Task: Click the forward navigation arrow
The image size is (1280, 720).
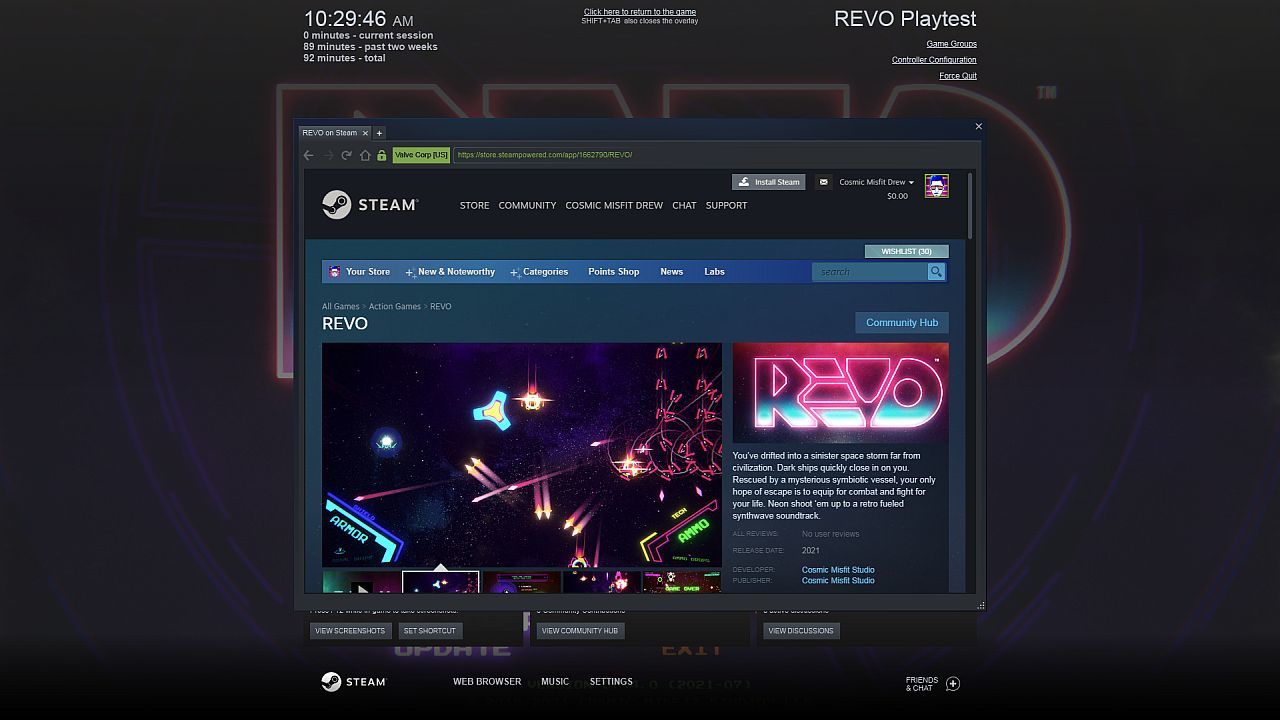Action: pyautogui.click(x=327, y=155)
